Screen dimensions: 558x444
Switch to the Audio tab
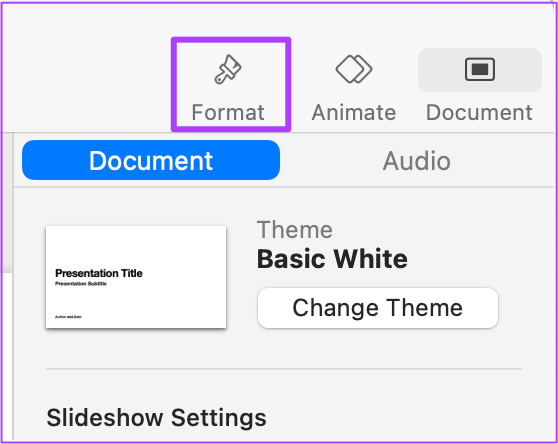[x=417, y=161]
